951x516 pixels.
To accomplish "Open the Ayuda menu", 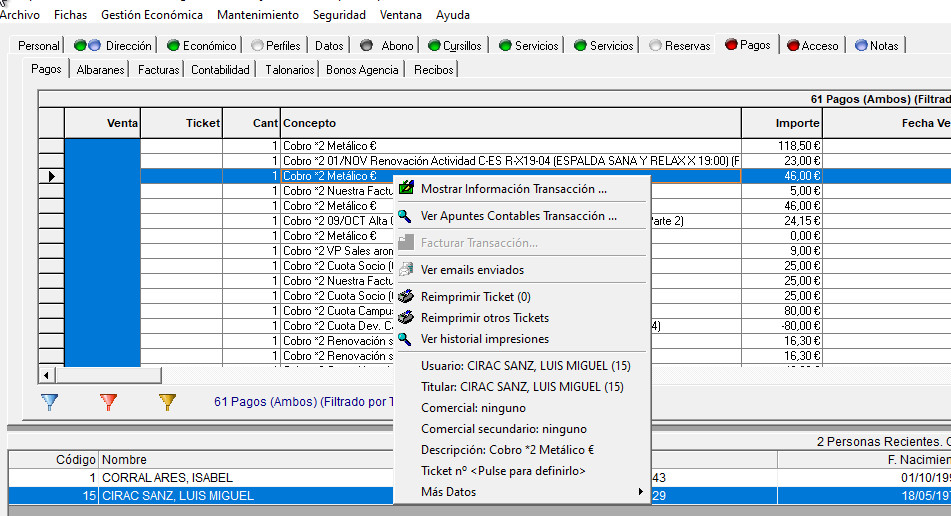I will 452,15.
